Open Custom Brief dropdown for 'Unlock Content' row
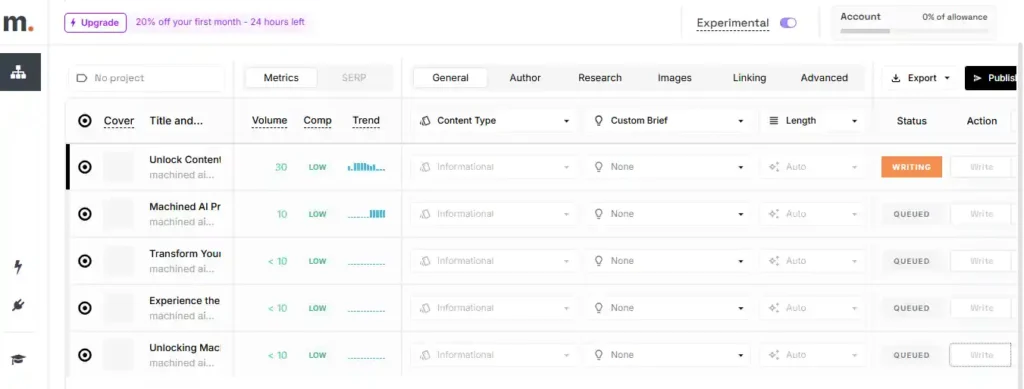The image size is (1024, 389). 668,167
